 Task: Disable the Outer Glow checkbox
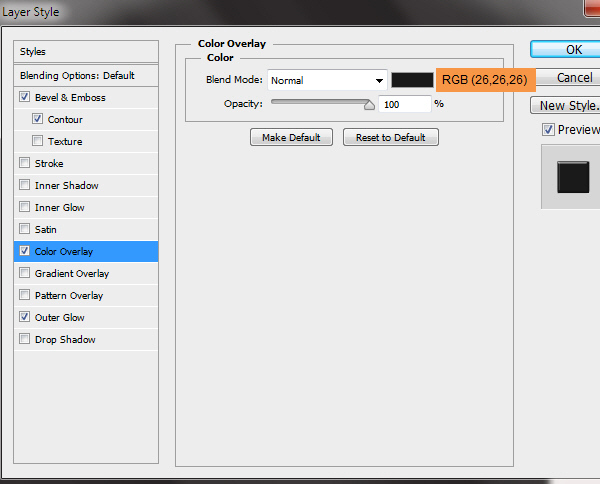tap(24, 318)
